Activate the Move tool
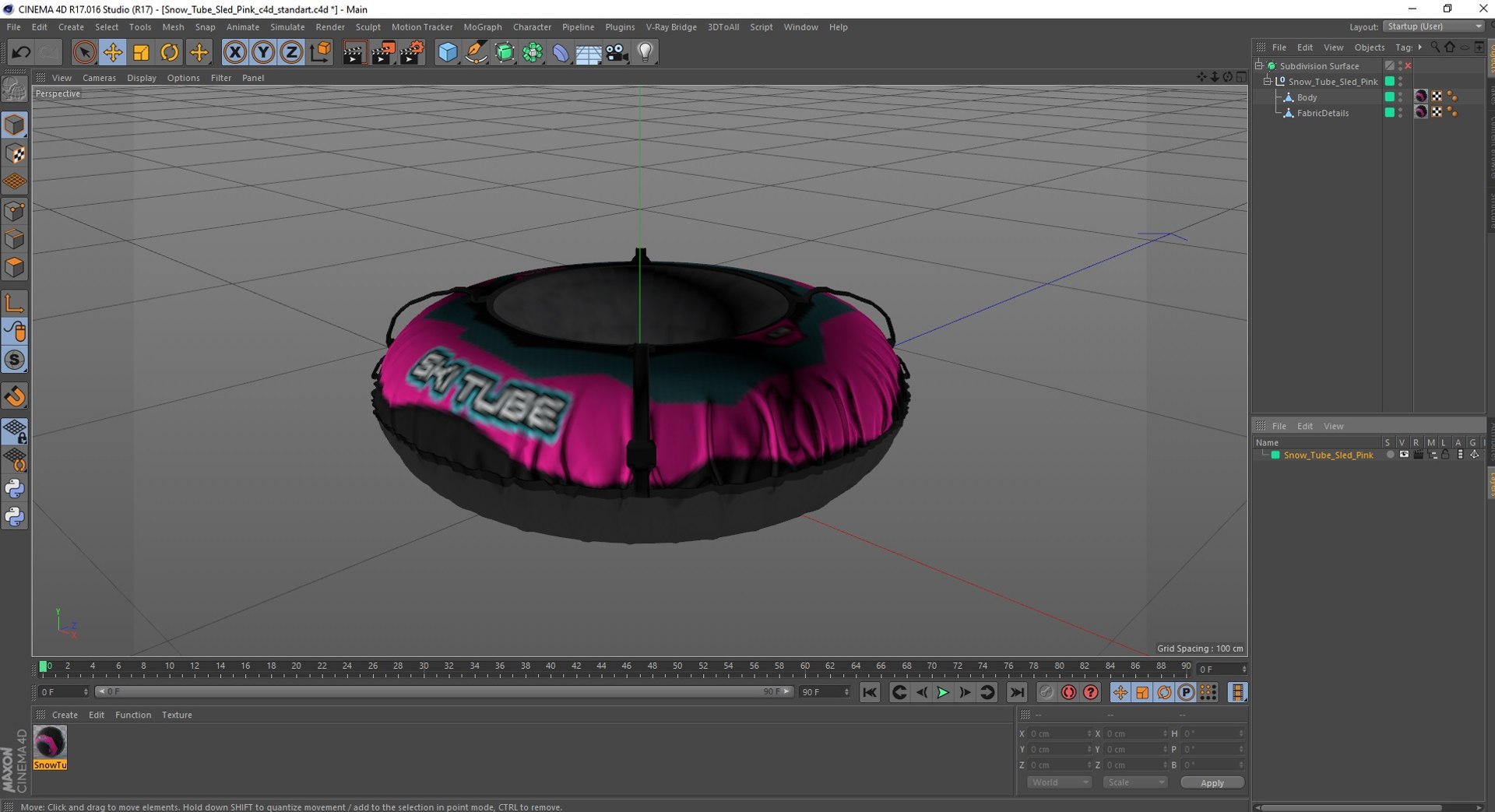The width and height of the screenshot is (1495, 812). click(113, 52)
